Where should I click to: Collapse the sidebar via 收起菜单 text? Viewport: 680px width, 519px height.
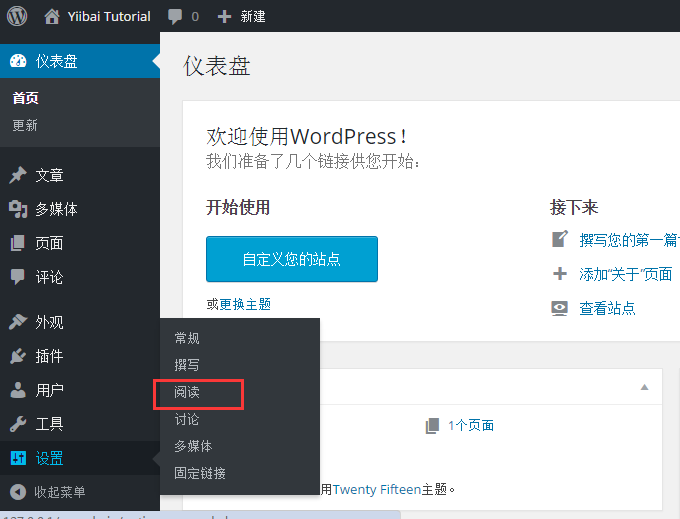(x=60, y=492)
